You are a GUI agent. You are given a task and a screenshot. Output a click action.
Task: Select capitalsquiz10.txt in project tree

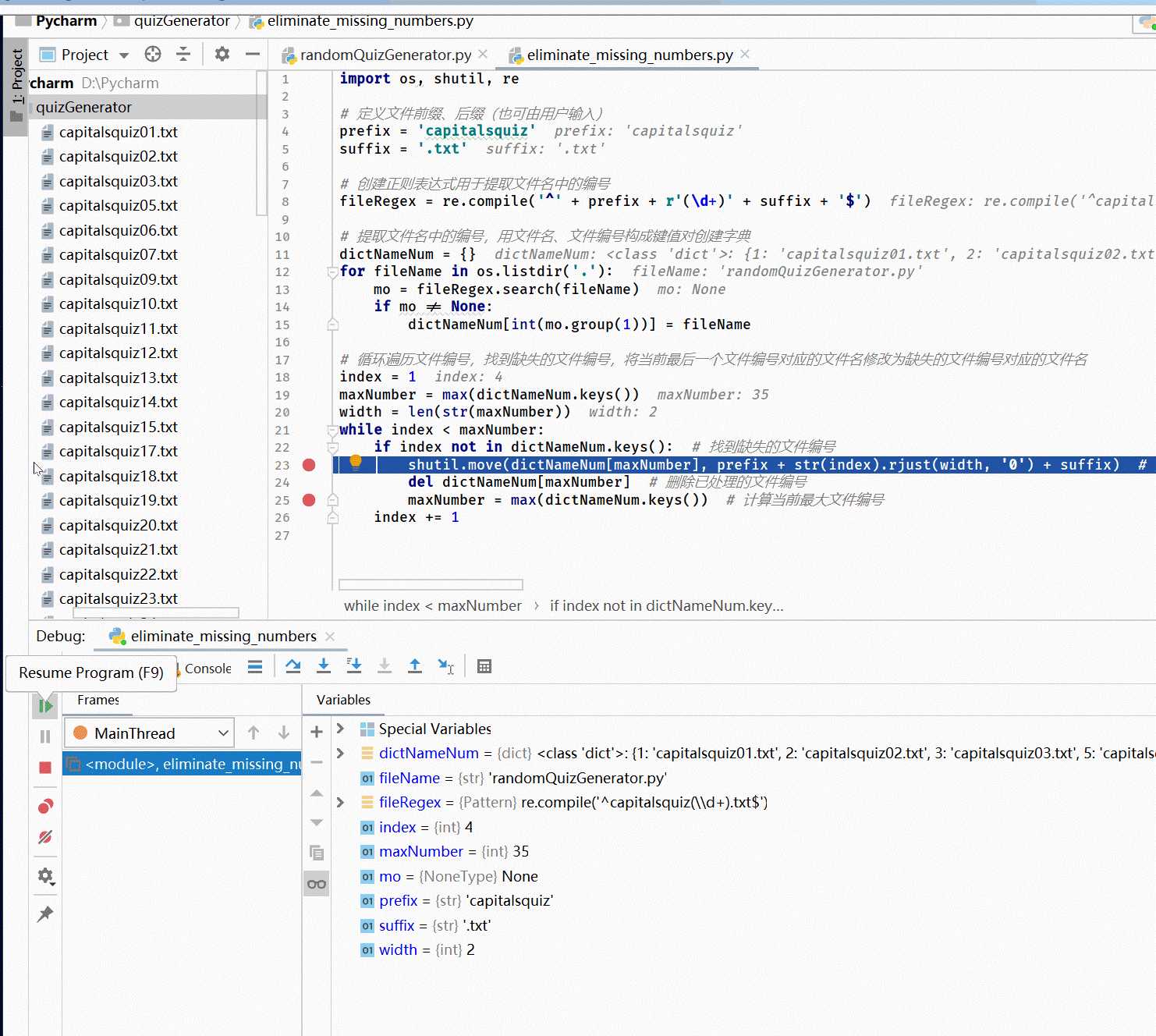tap(118, 303)
